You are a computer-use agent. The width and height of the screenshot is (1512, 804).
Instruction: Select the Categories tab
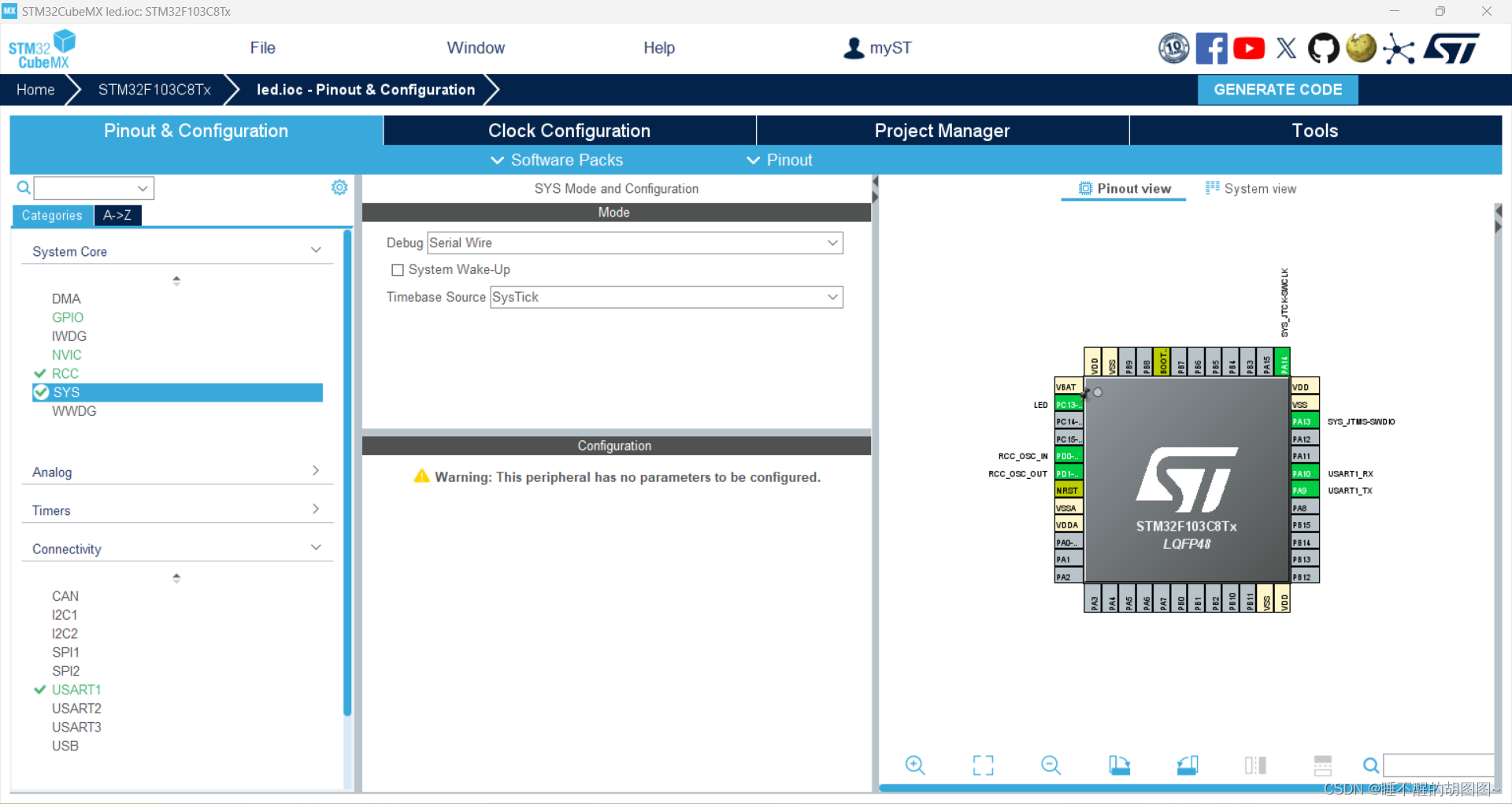52,215
